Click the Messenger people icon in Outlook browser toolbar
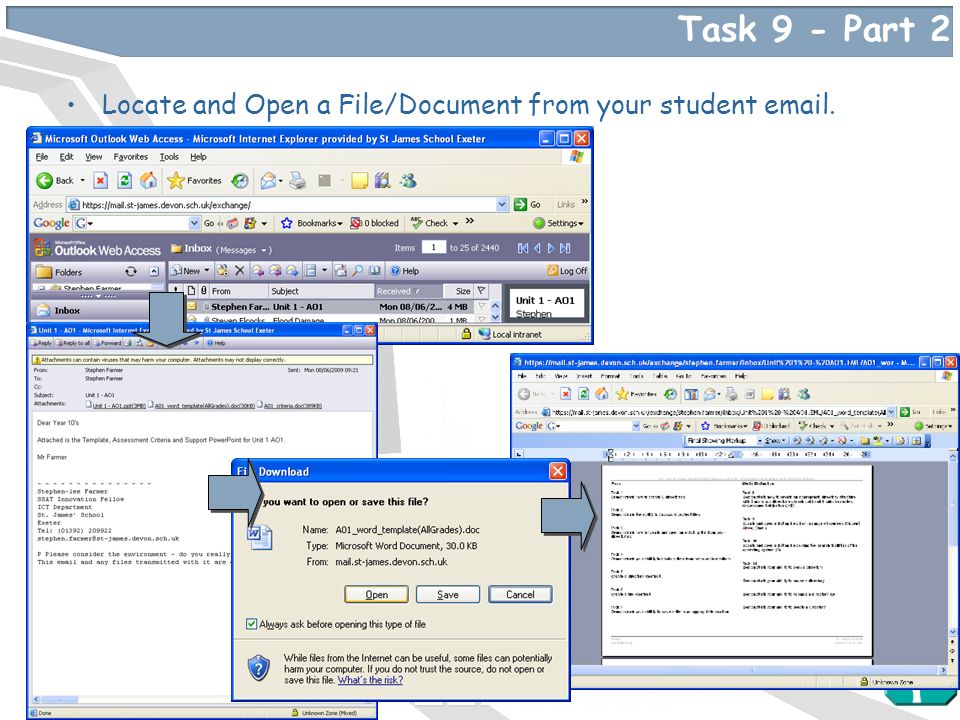Image resolution: width=960 pixels, height=720 pixels. click(408, 181)
